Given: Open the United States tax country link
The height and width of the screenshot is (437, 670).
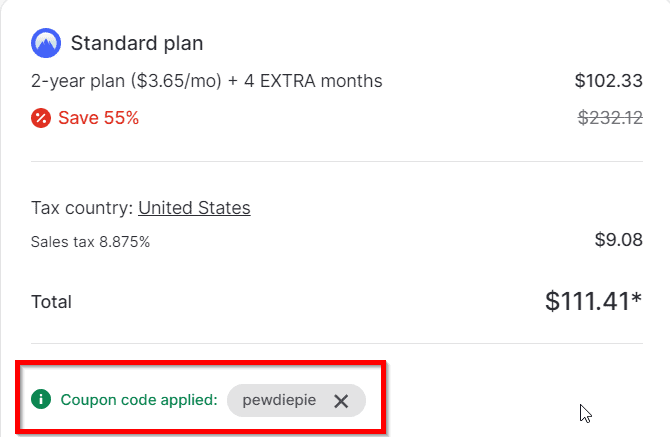Looking at the screenshot, I should click(194, 208).
